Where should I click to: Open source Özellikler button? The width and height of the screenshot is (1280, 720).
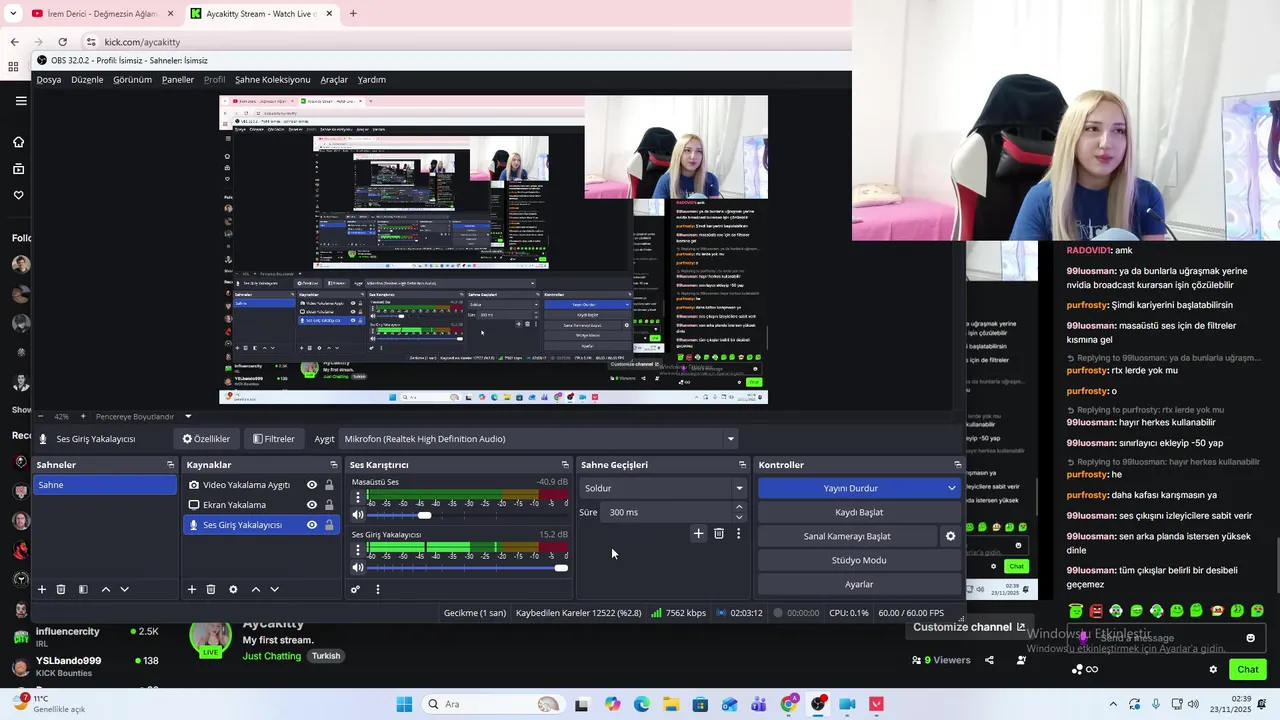pos(206,439)
